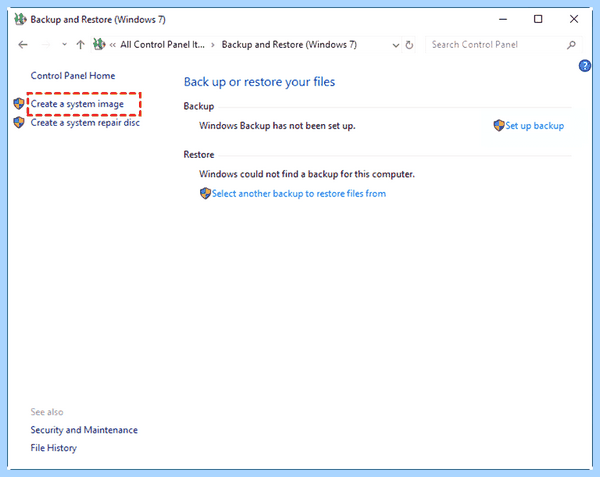
Task: Go to Control Panel Home
Action: (73, 76)
